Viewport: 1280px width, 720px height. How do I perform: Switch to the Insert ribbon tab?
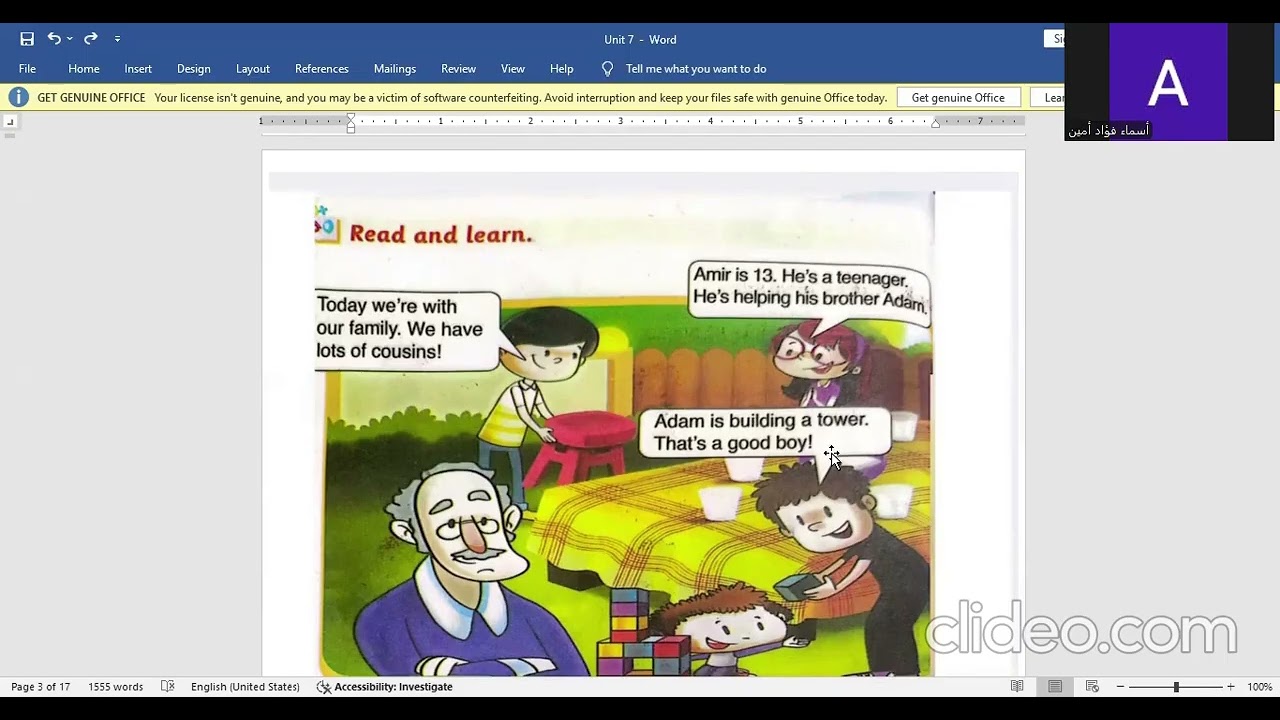coord(138,69)
